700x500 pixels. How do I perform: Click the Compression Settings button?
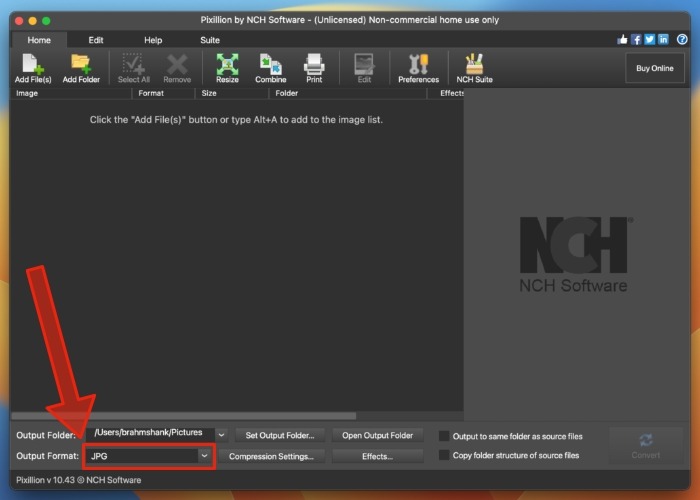pos(271,456)
